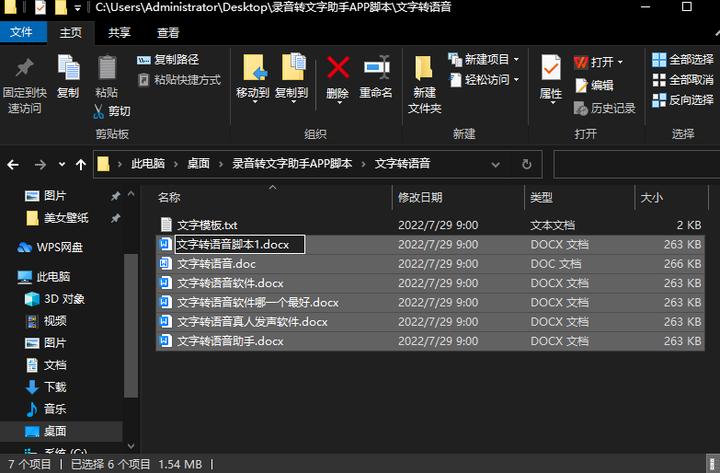Open ribbon options dropdown in title bar
720x473 pixels.
coord(78,8)
